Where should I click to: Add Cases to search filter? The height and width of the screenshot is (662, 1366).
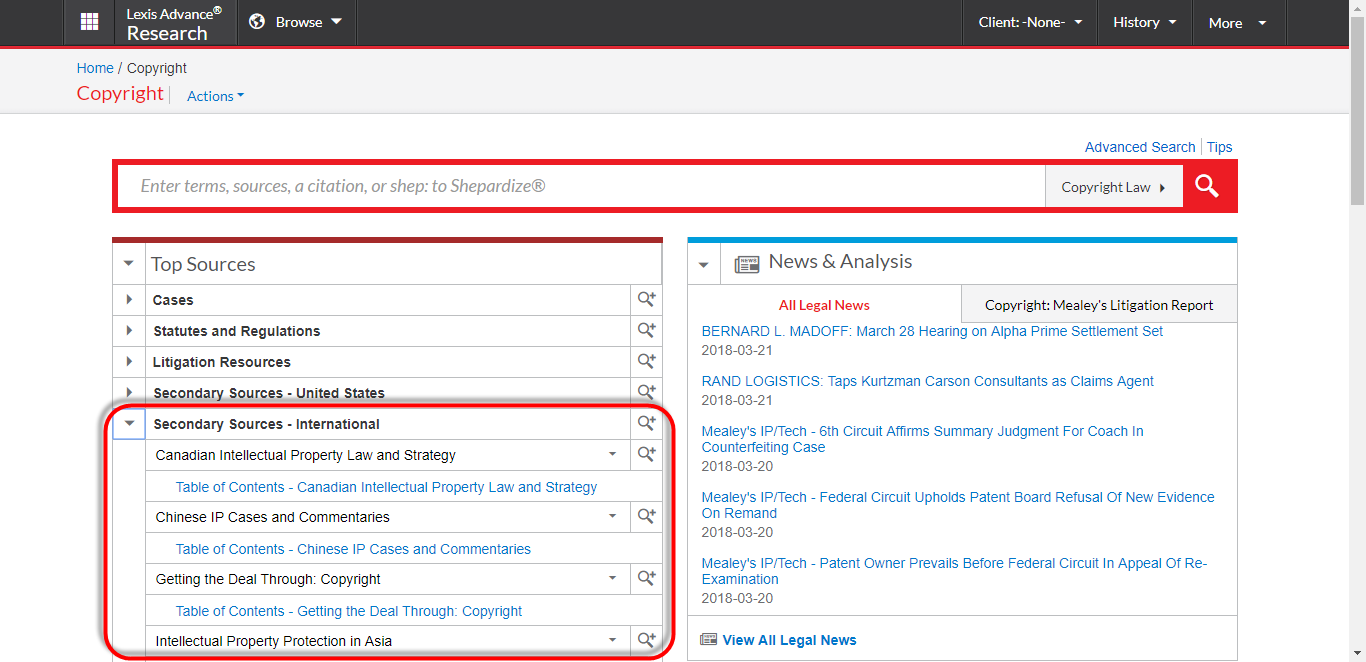(646, 299)
